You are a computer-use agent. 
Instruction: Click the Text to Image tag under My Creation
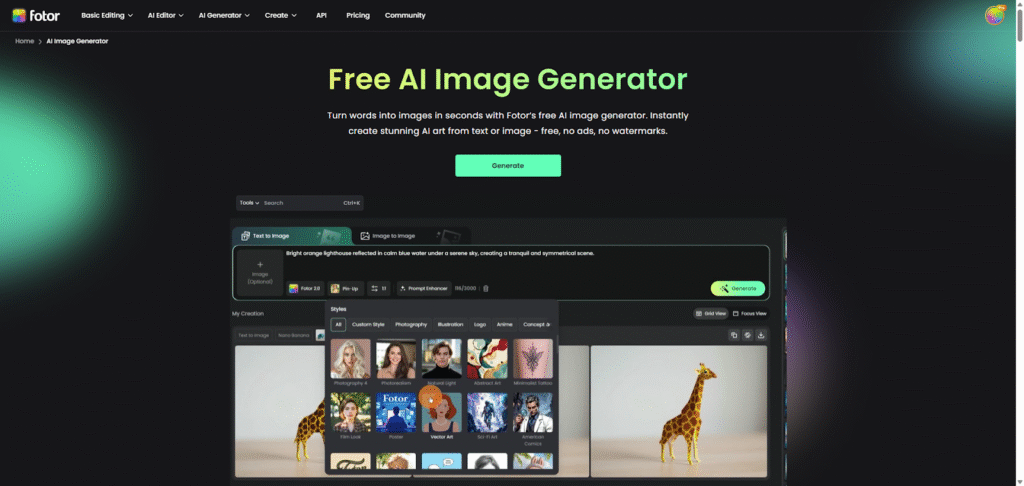pos(253,335)
